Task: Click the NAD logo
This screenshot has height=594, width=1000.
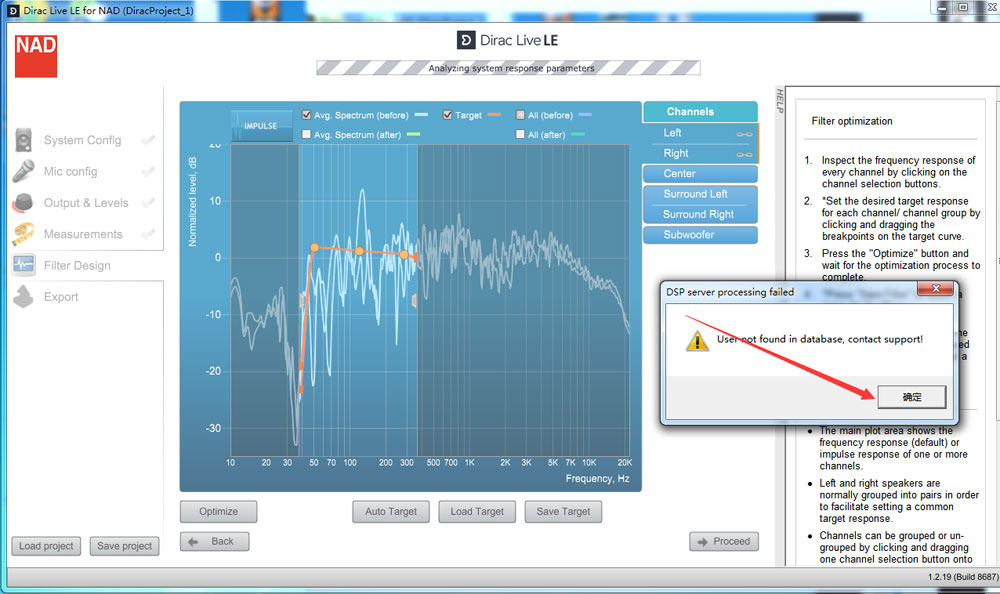Action: (x=36, y=56)
